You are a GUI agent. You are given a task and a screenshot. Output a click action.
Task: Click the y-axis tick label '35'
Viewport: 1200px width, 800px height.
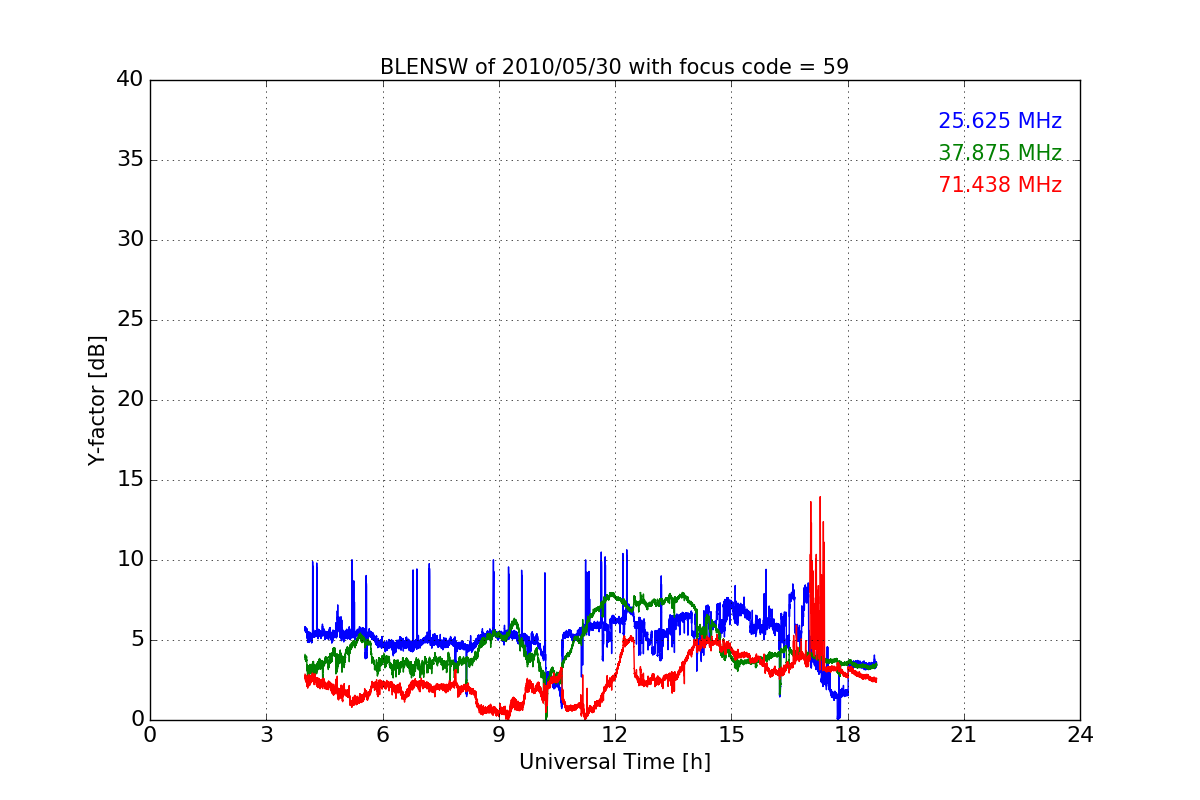point(130,160)
